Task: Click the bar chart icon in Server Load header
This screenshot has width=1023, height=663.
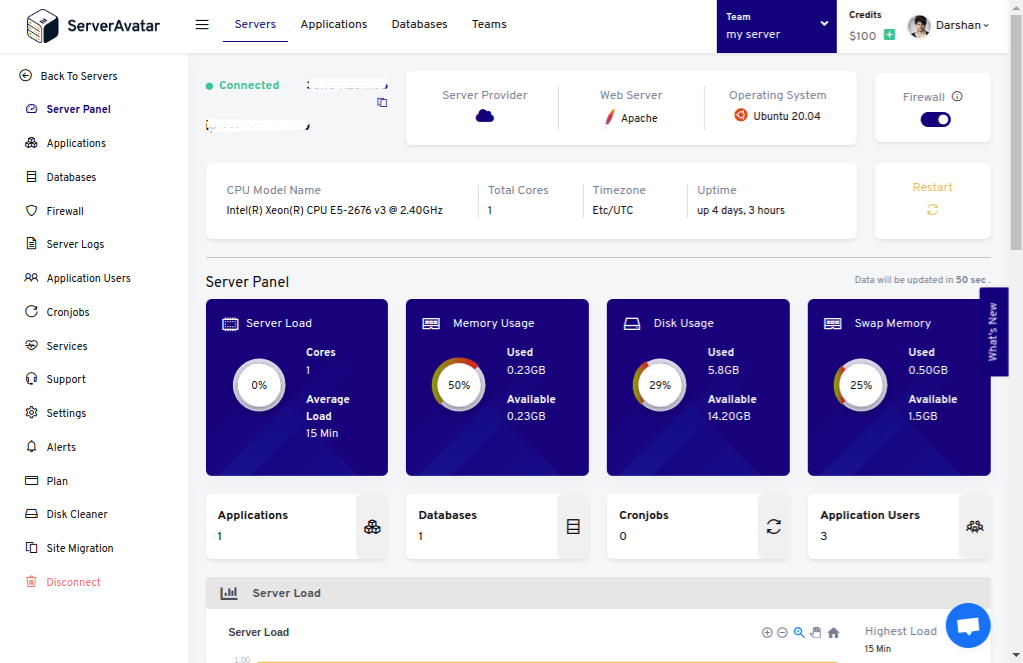Action: 229,593
